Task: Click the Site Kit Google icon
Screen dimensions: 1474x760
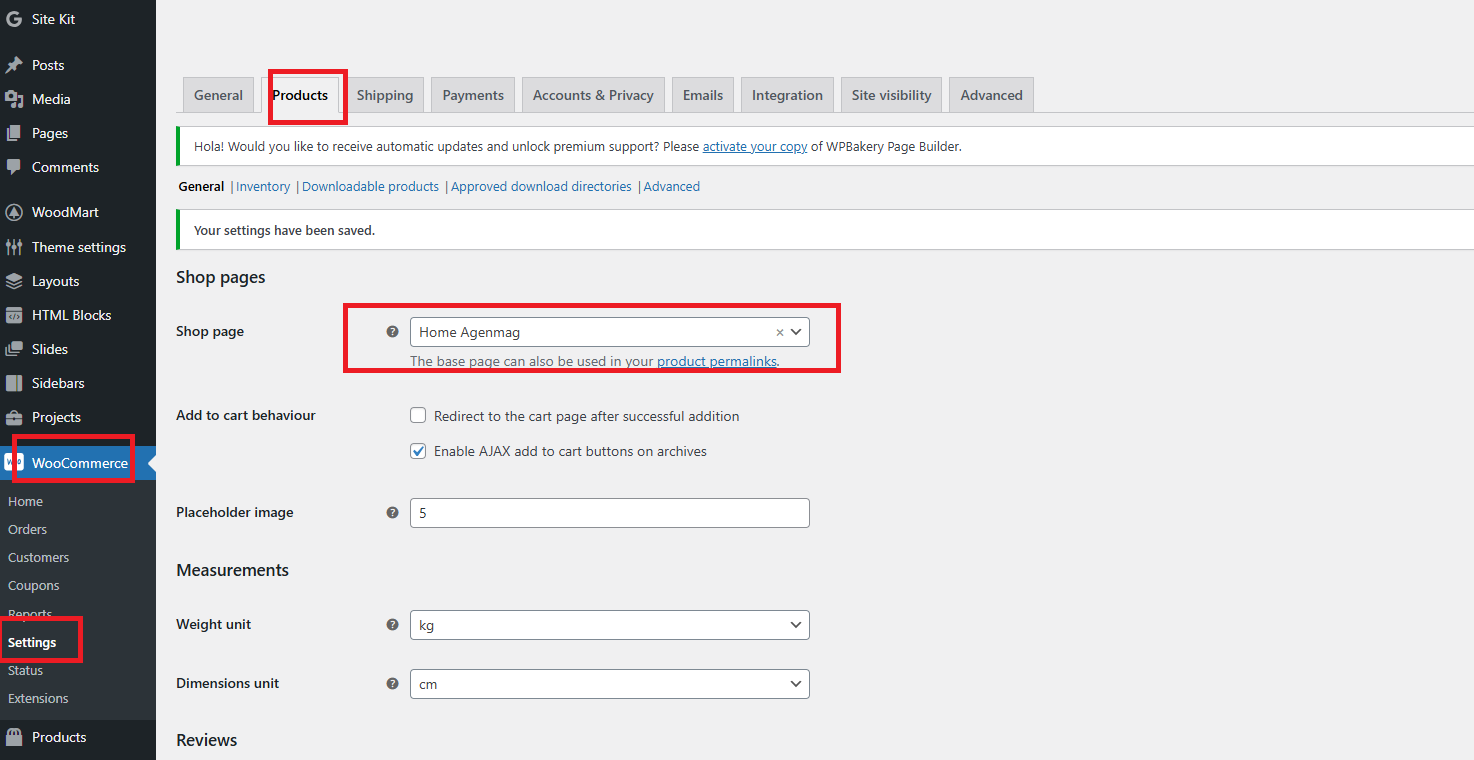Action: (14, 19)
